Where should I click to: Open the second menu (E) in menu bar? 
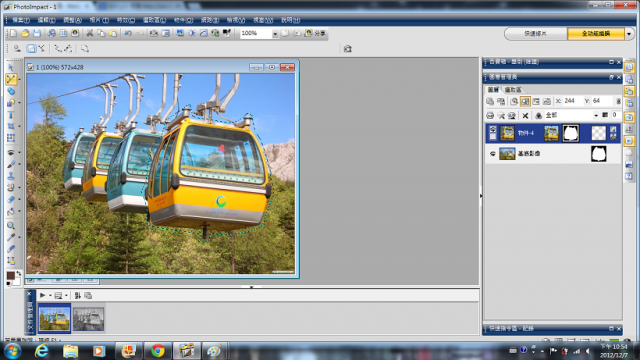46,20
